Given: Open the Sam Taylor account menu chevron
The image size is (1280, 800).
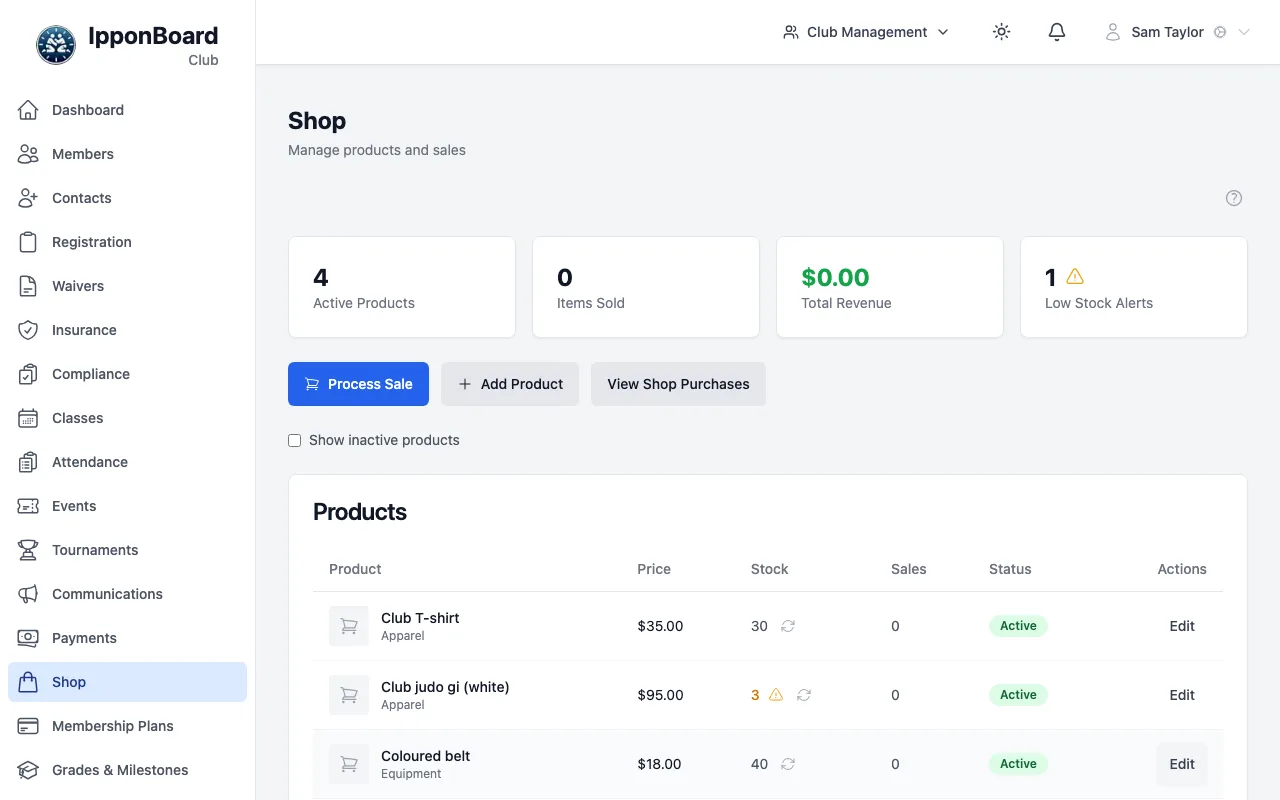Looking at the screenshot, I should (1244, 32).
